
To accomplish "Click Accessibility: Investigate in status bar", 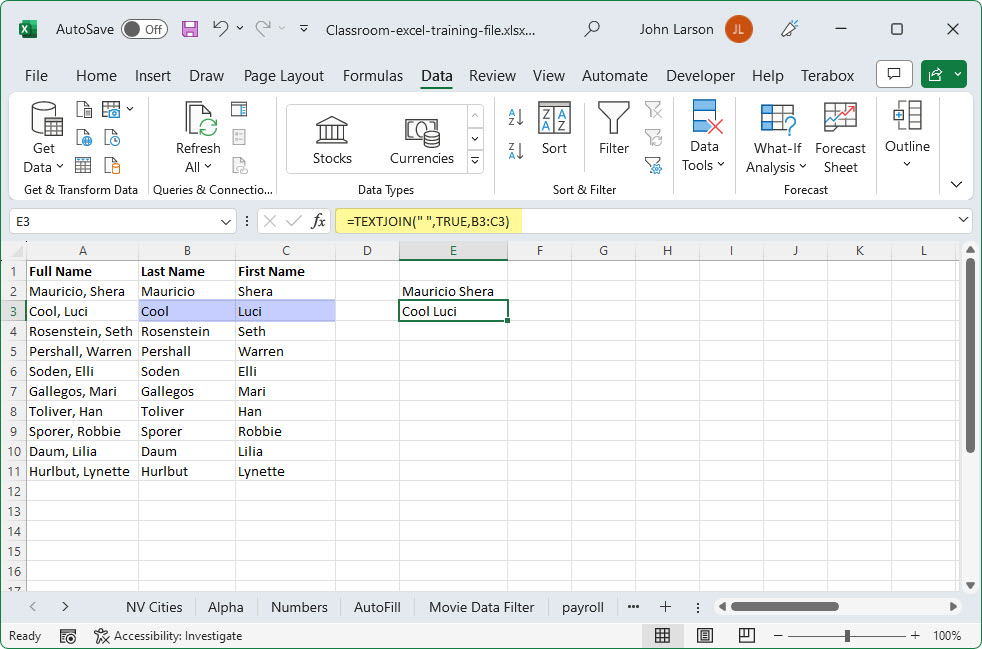I will (x=168, y=635).
